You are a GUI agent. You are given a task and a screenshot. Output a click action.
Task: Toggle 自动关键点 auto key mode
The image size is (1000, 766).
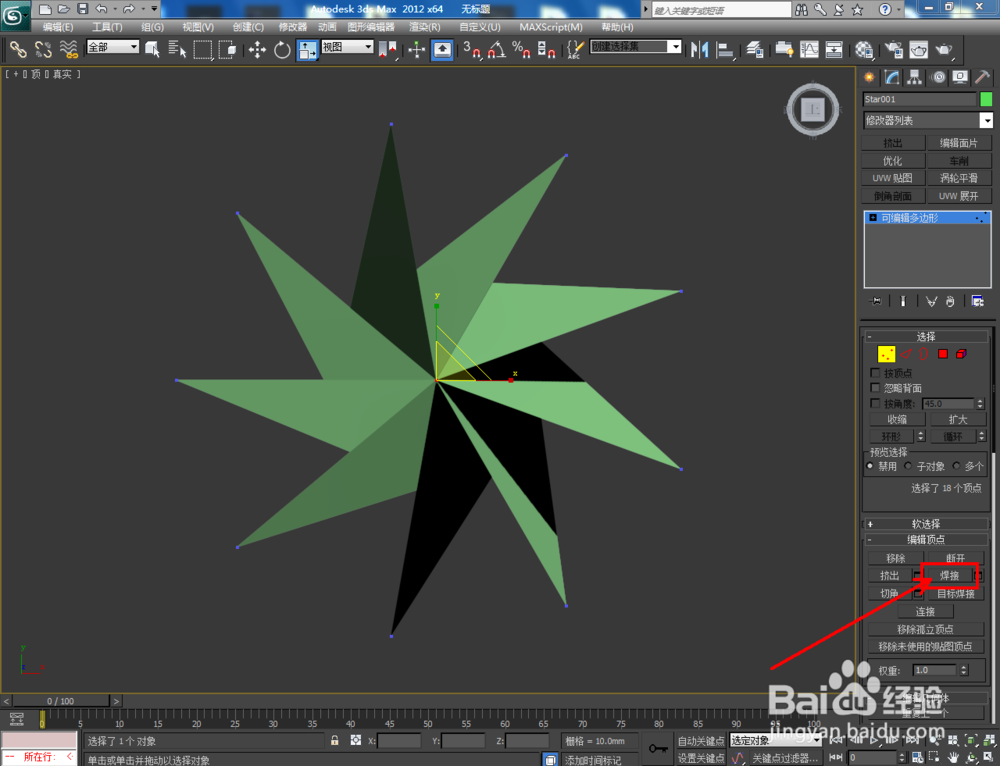pos(701,741)
